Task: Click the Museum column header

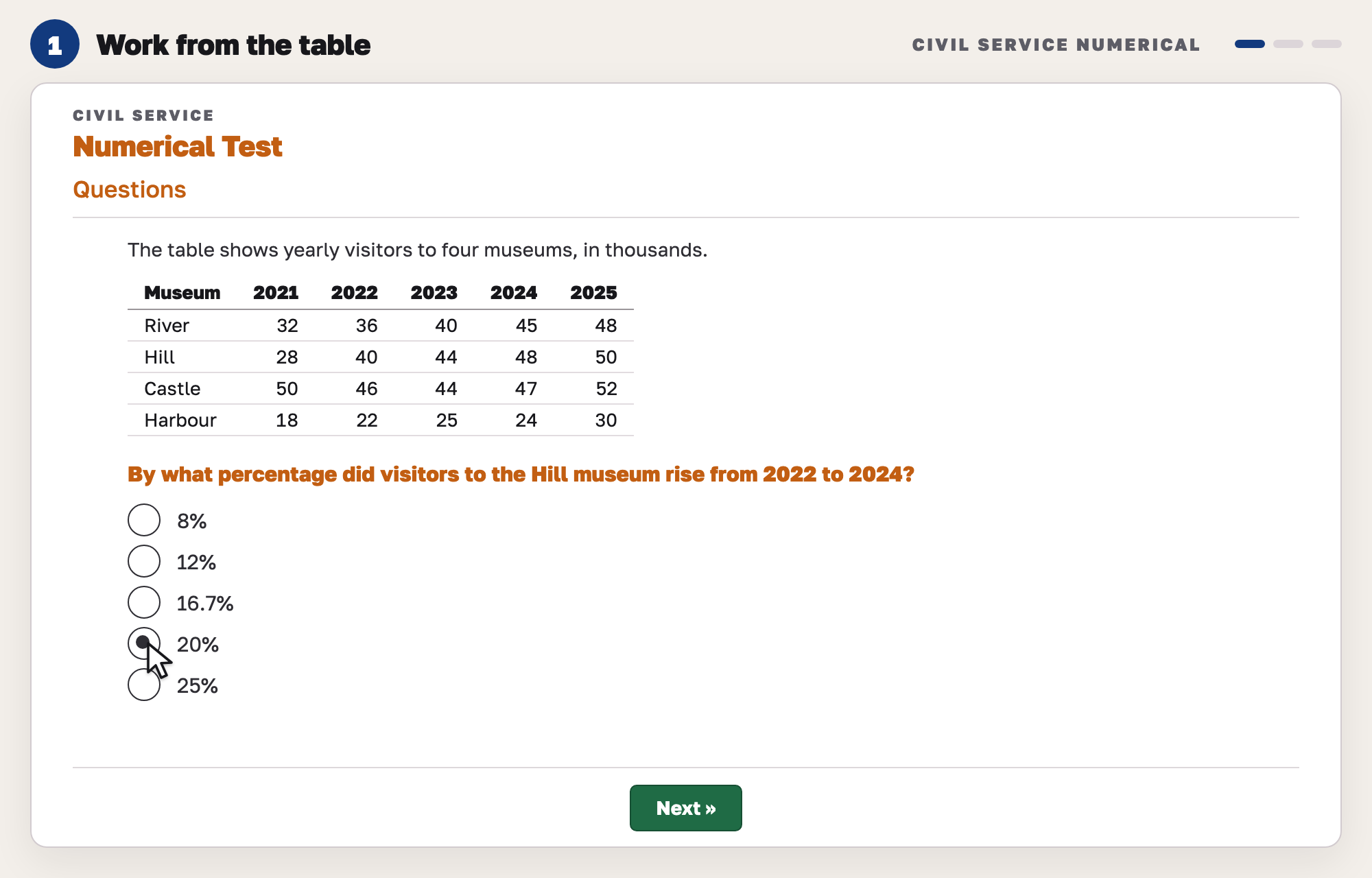Action: point(182,293)
